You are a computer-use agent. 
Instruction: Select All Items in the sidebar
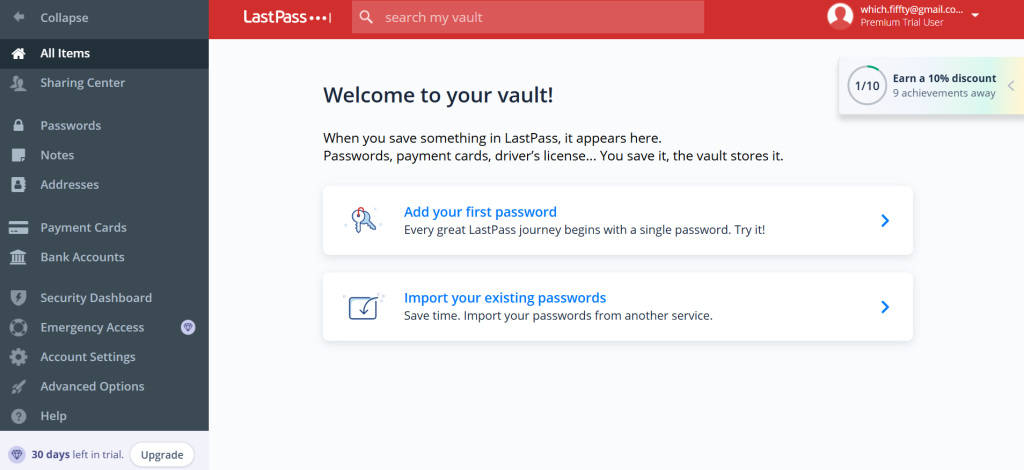pos(65,53)
